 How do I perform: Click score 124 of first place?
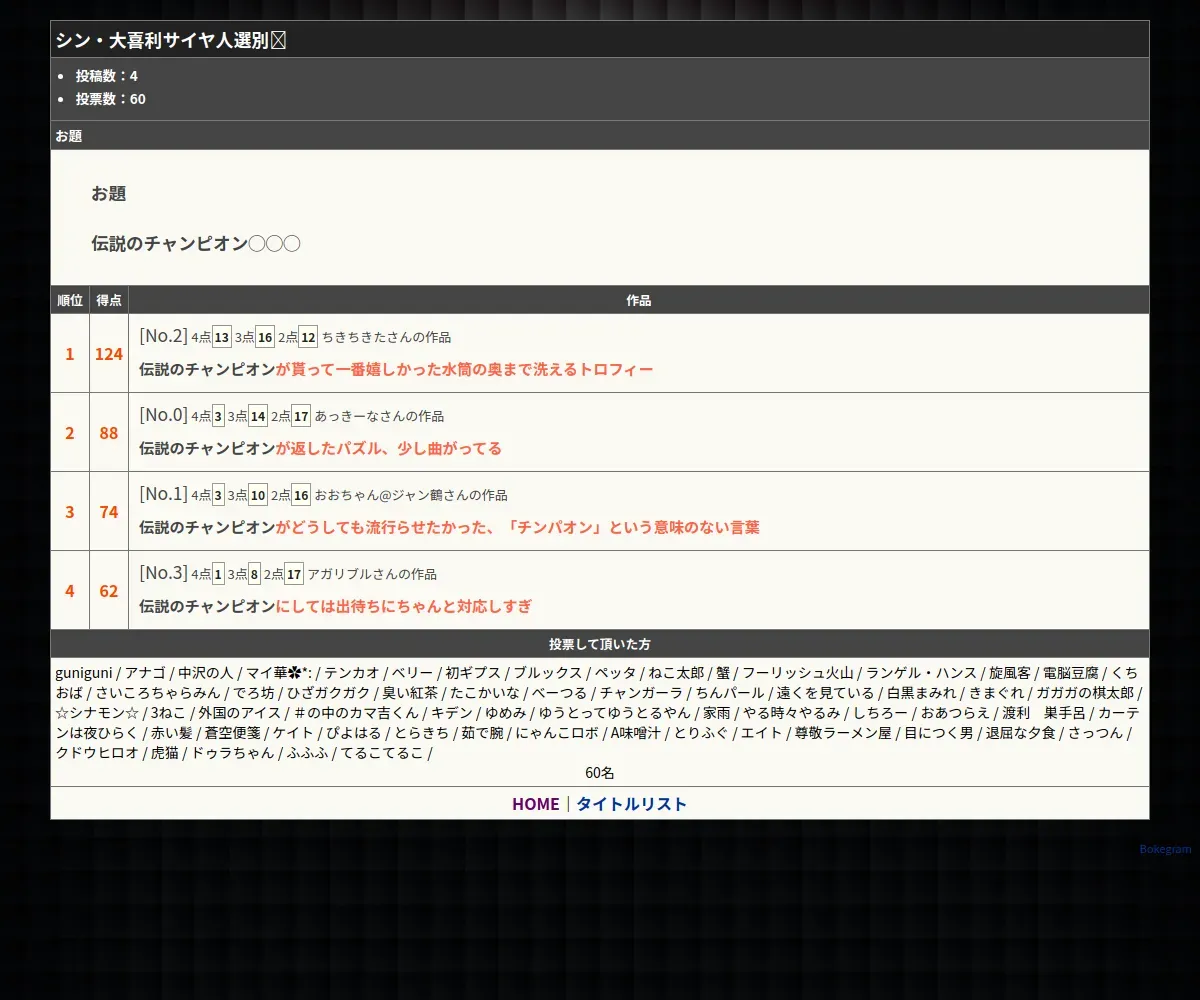(x=109, y=354)
